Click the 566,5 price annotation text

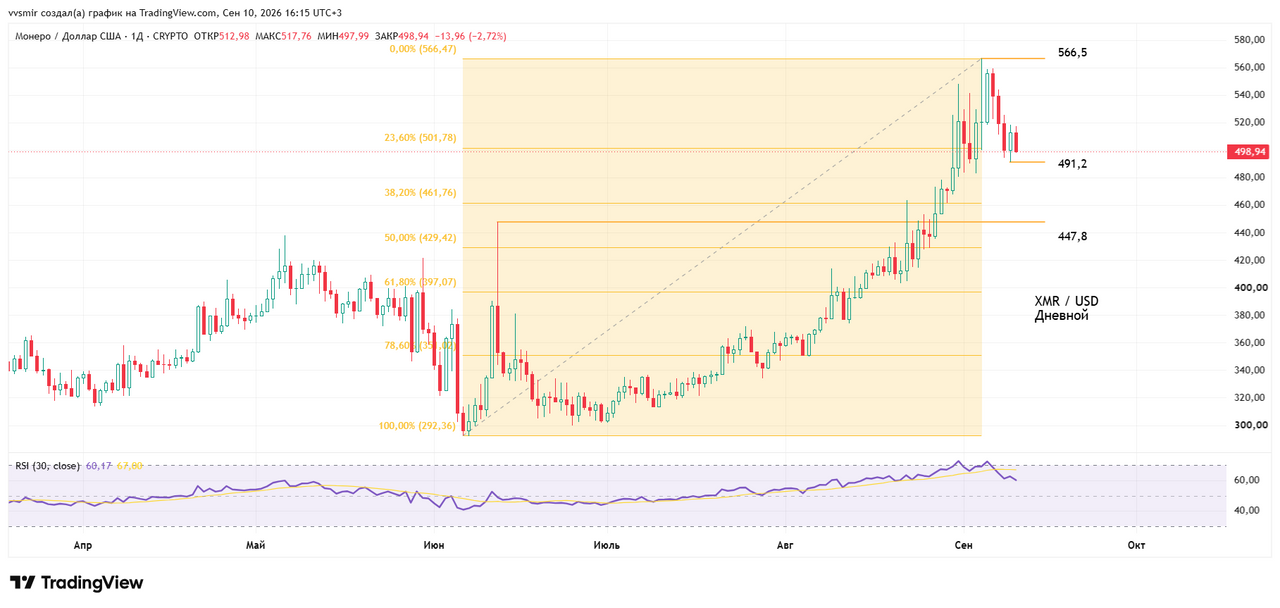(1072, 52)
